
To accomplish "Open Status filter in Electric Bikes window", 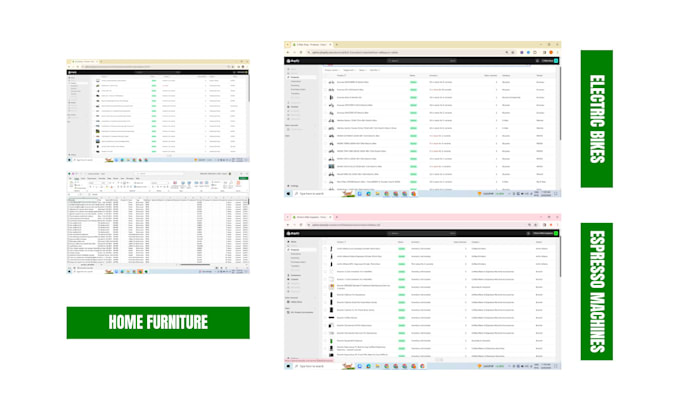I will (x=363, y=70).
